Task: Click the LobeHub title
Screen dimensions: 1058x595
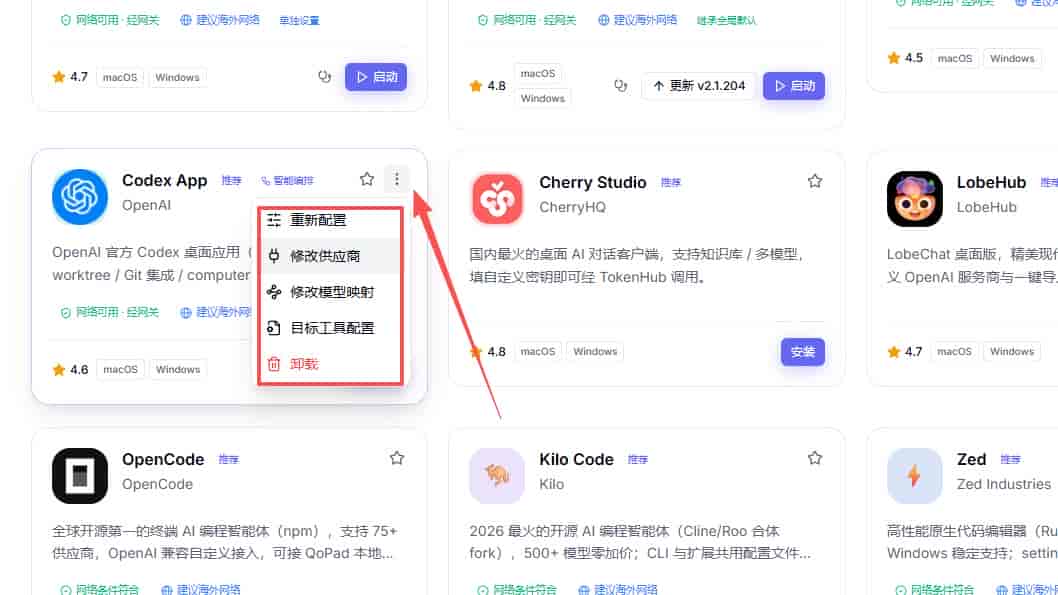Action: (991, 183)
